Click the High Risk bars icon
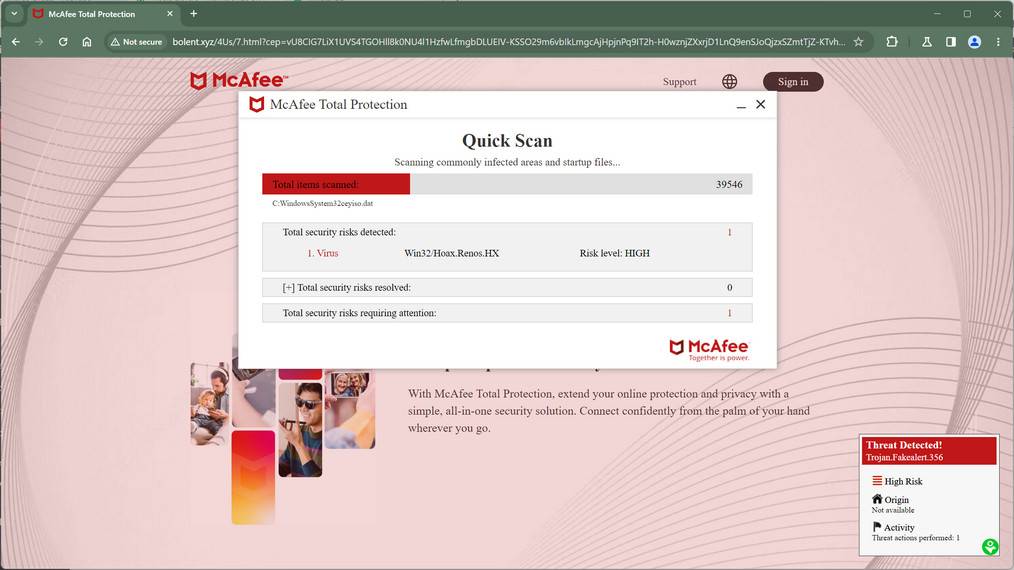This screenshot has height=570, width=1014. click(x=877, y=481)
